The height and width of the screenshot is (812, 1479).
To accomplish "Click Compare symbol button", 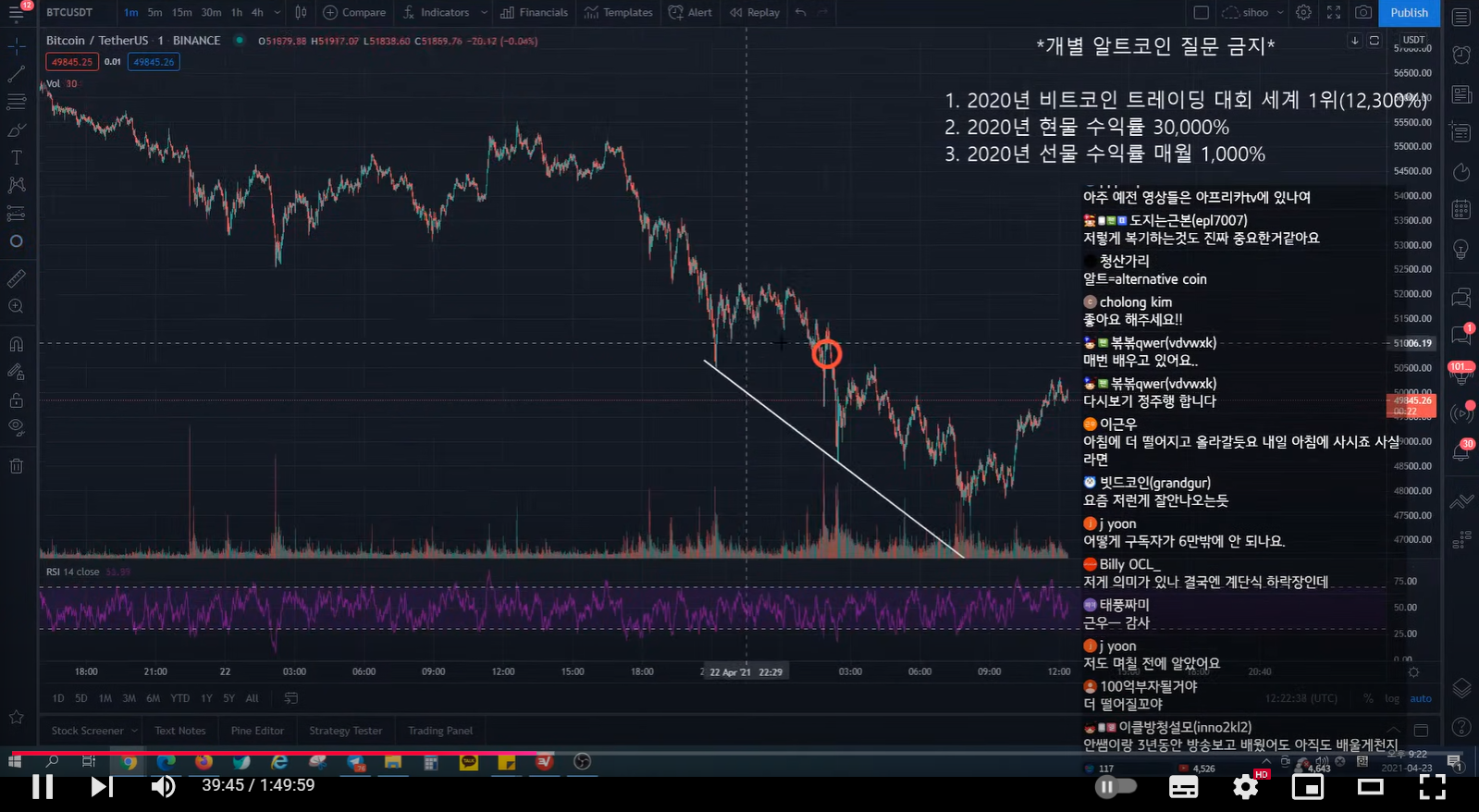I will (354, 13).
